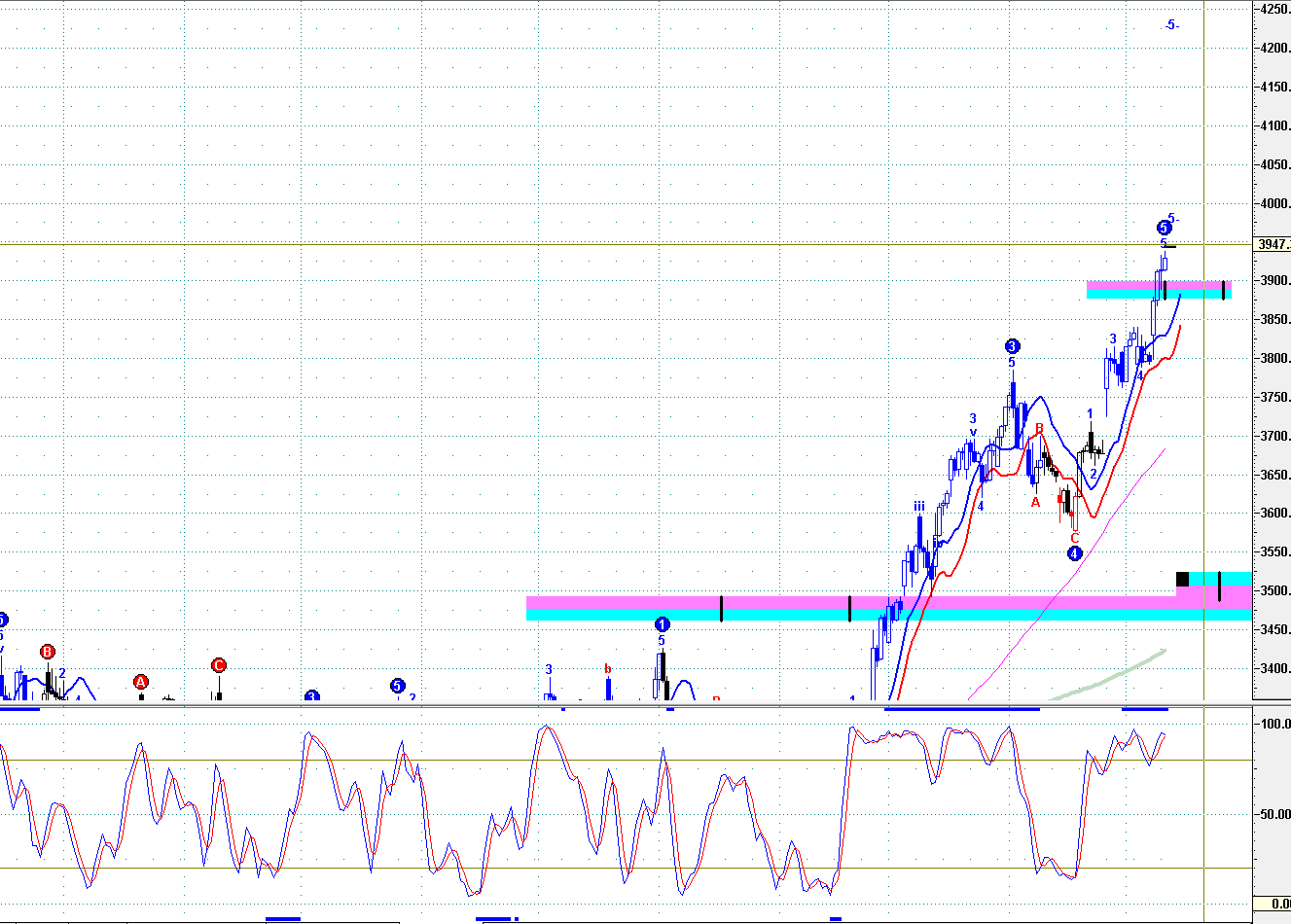Viewport: 1291px width, 924px height.
Task: Click the black tick mark right of 3900 band
Action: (x=1222, y=290)
